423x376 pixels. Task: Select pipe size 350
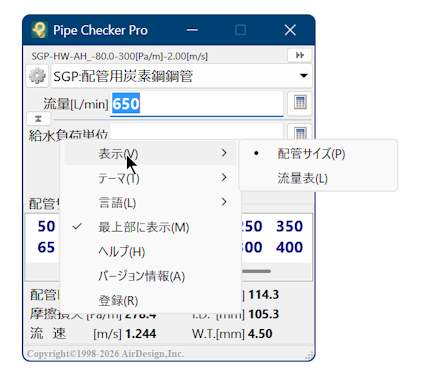tap(289, 226)
